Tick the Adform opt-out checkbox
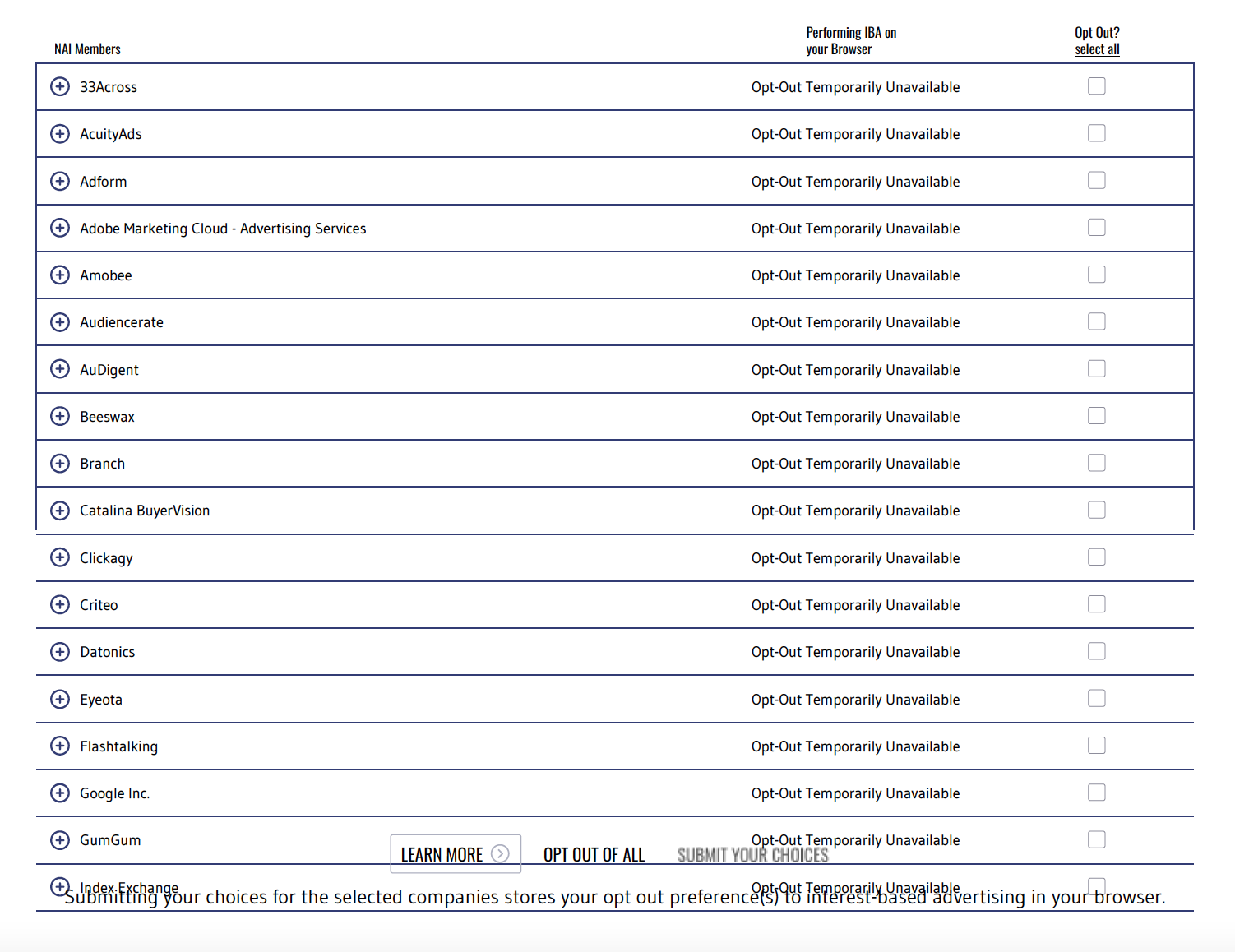Viewport: 1235px width, 952px height. click(1097, 180)
